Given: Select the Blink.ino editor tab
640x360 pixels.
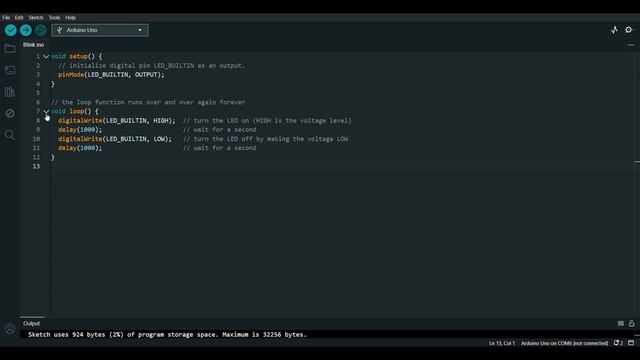Looking at the screenshot, I should 33,45.
